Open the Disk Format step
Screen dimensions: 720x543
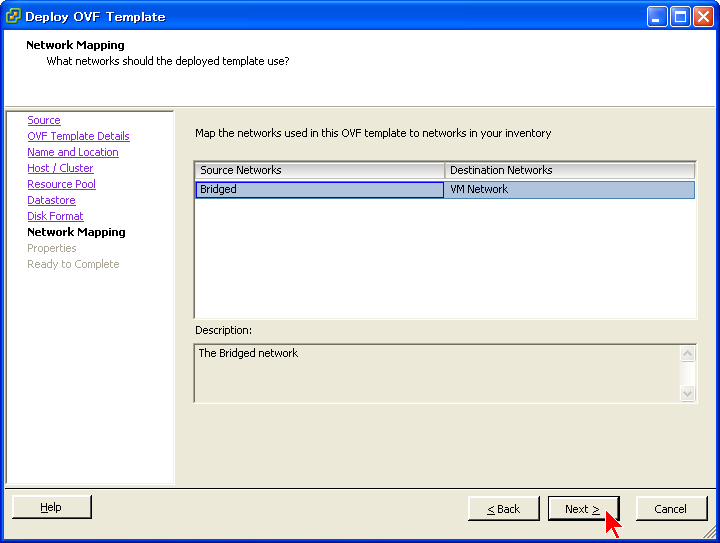coord(55,216)
